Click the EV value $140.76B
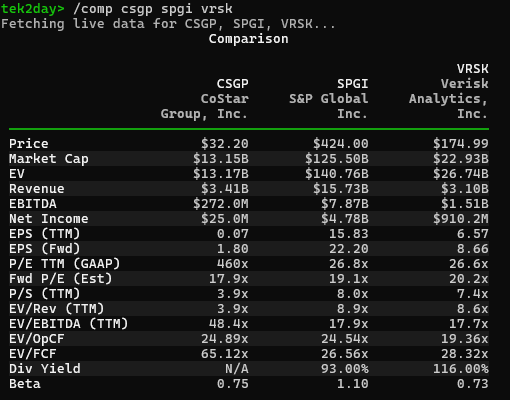The image size is (510, 400). 337,174
